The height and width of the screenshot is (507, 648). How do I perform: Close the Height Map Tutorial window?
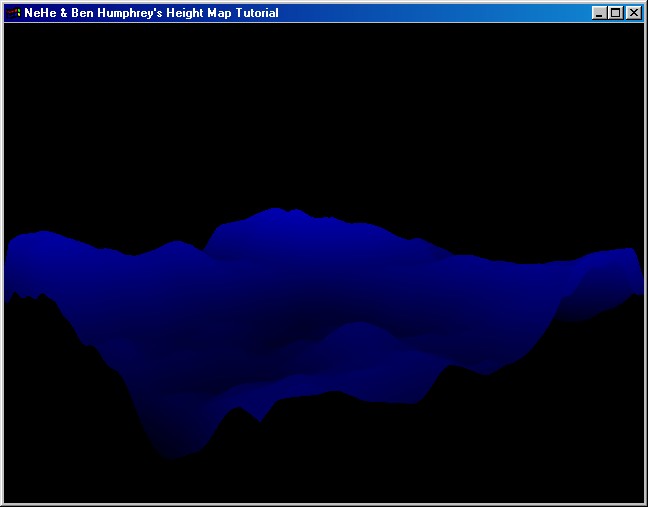[633, 13]
